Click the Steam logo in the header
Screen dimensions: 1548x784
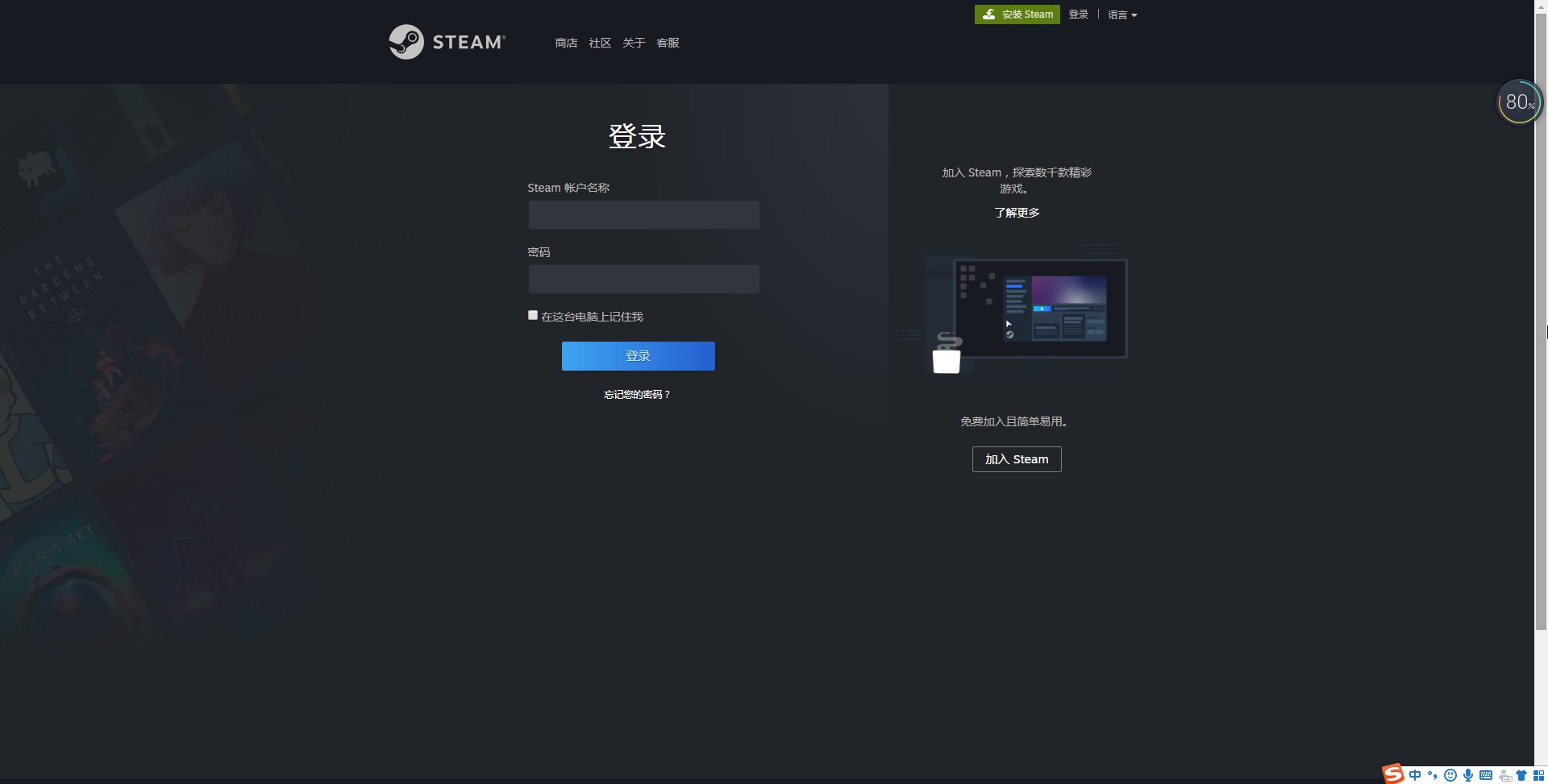pyautogui.click(x=447, y=42)
